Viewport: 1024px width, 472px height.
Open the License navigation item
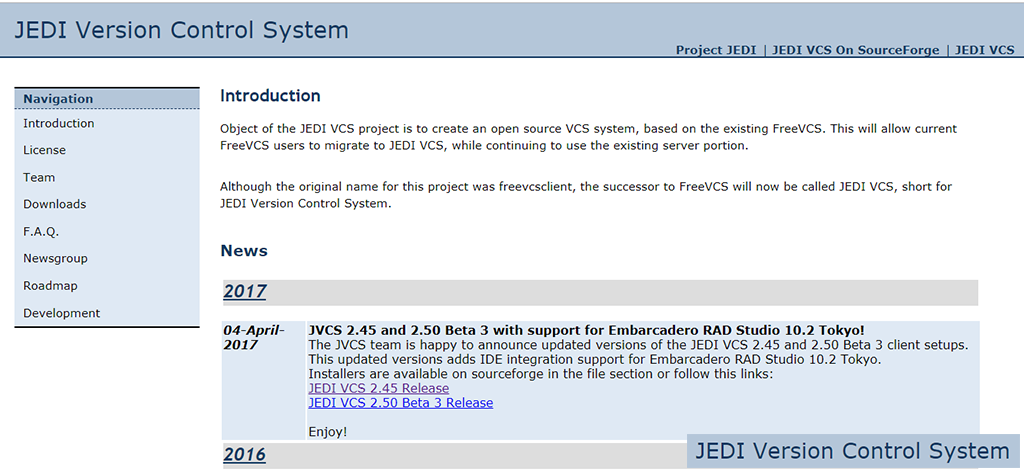[x=45, y=151]
